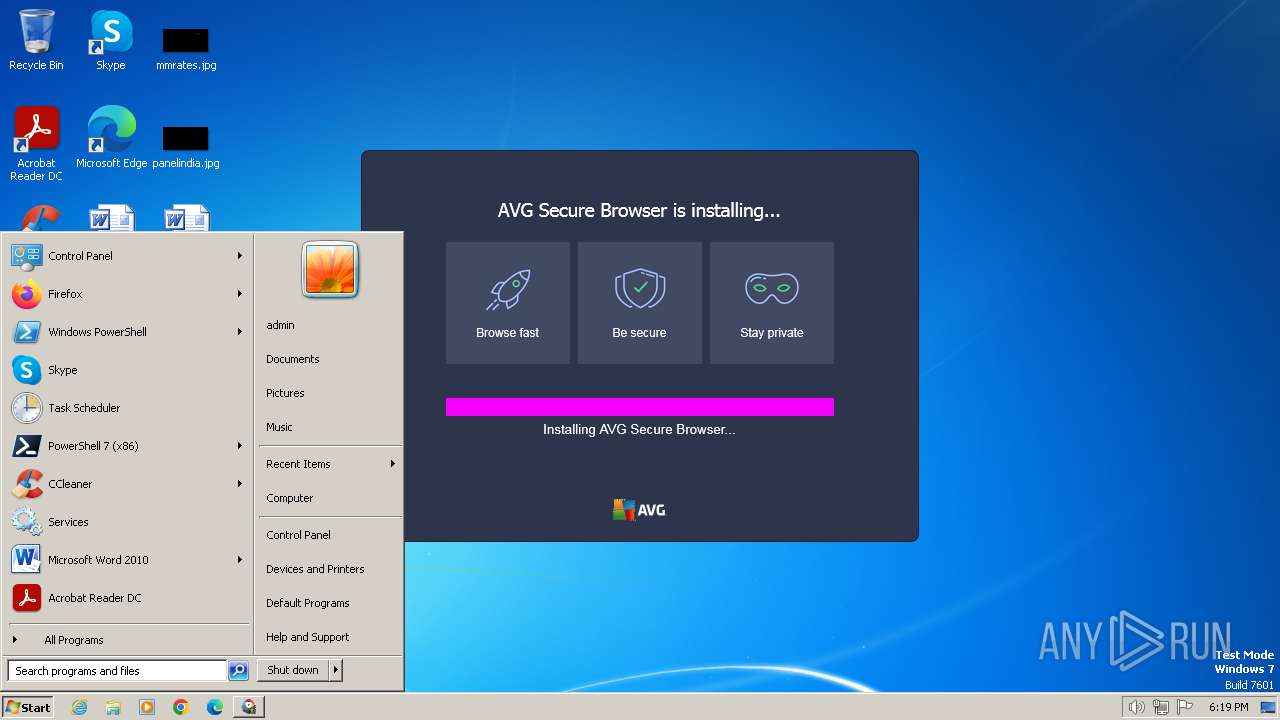
Task: Click the network tray icon
Action: point(1161,707)
